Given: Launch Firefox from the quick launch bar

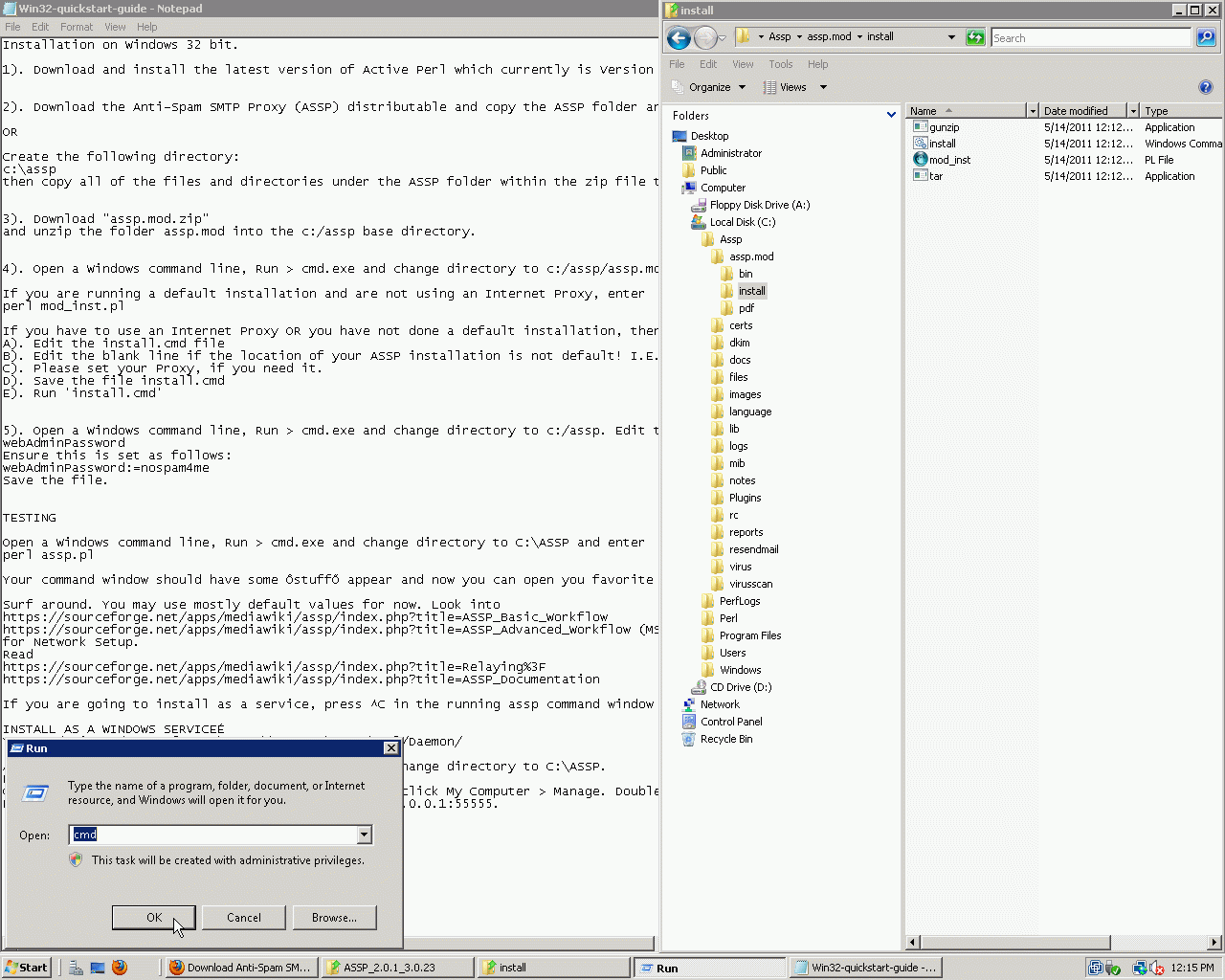Looking at the screenshot, I should tap(120, 968).
